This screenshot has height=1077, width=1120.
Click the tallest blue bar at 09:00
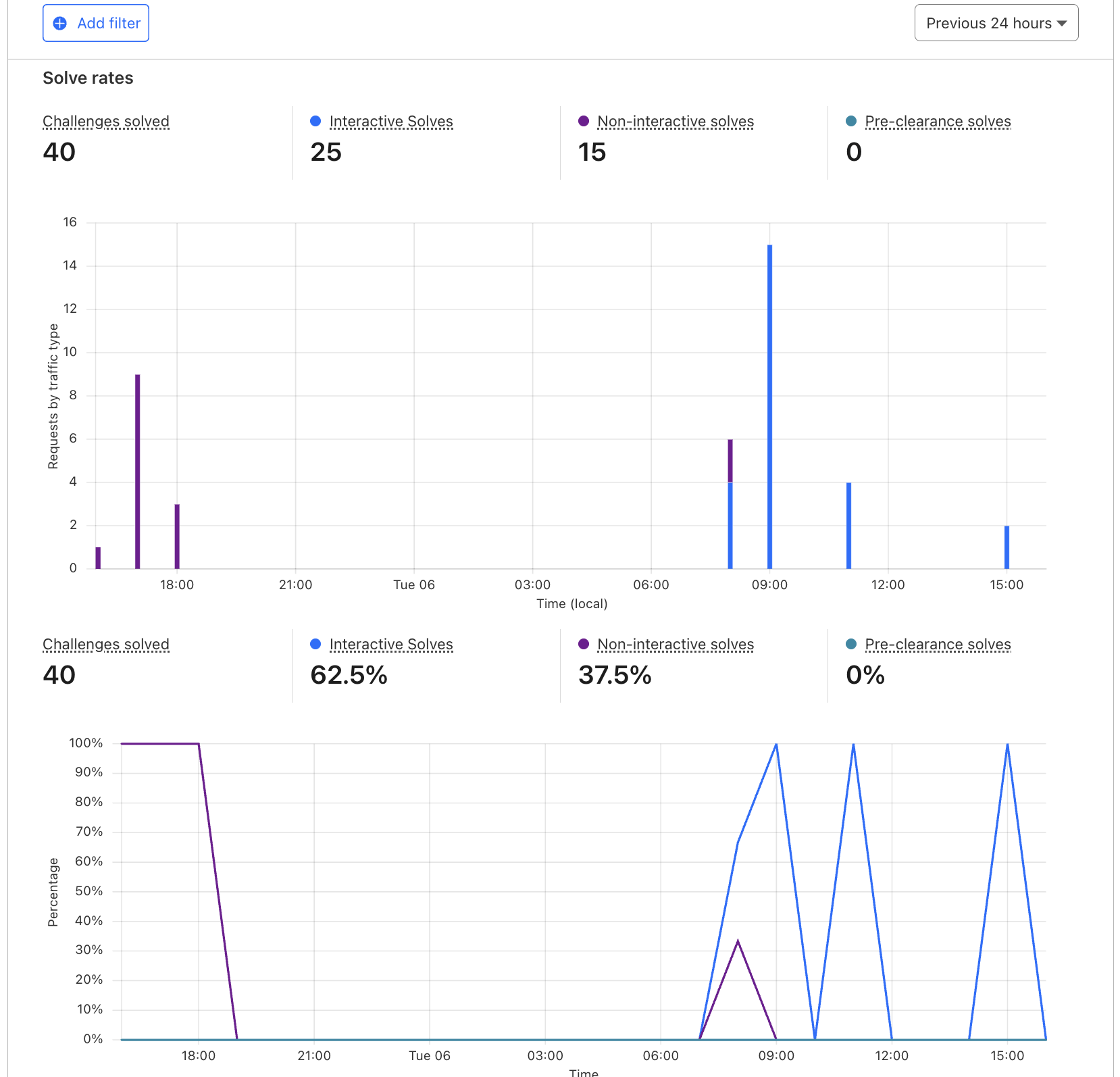point(769,407)
